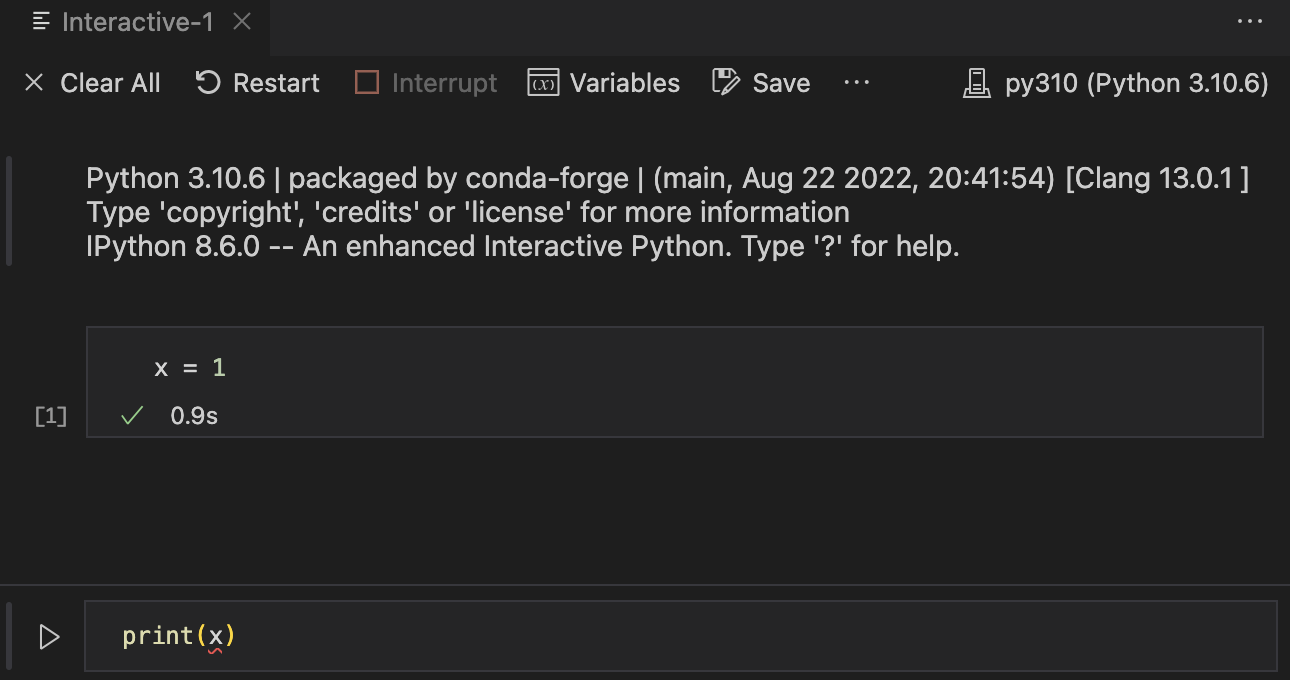Click the Interrupt kernel icon

point(365,83)
